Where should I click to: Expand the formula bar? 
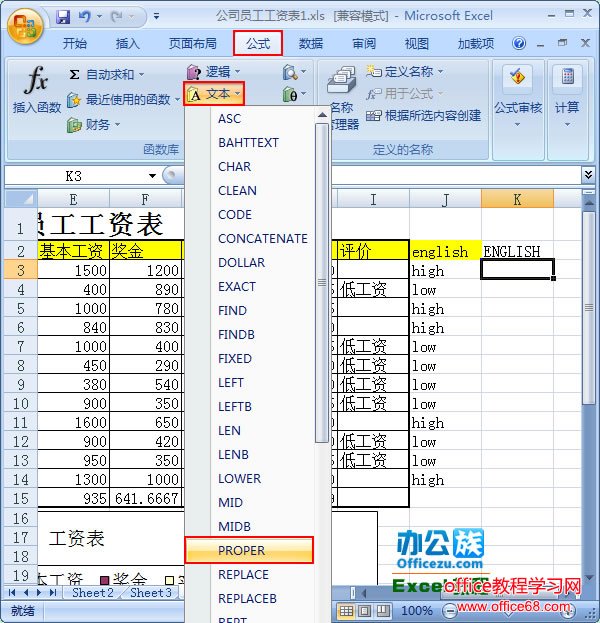(x=588, y=175)
